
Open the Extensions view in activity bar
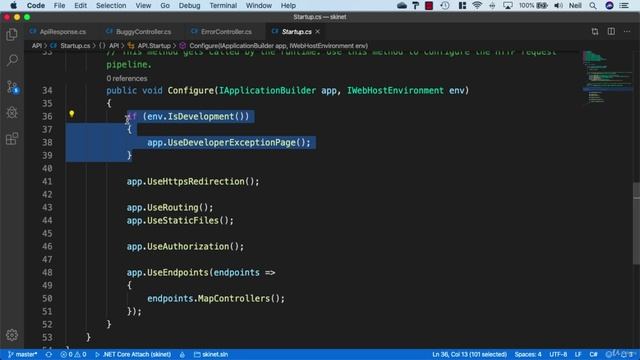[12, 139]
